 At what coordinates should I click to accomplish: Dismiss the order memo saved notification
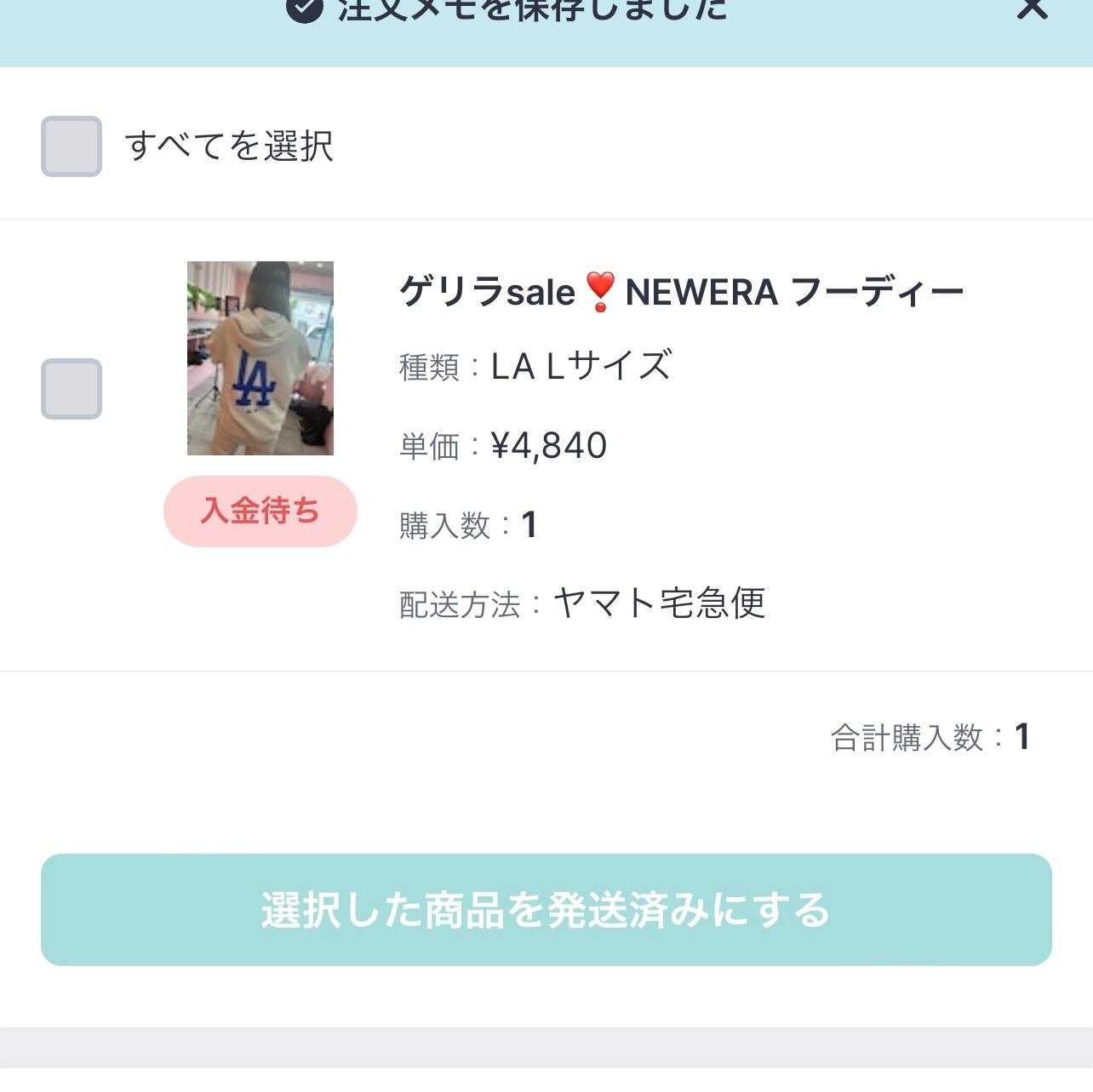click(x=1032, y=9)
